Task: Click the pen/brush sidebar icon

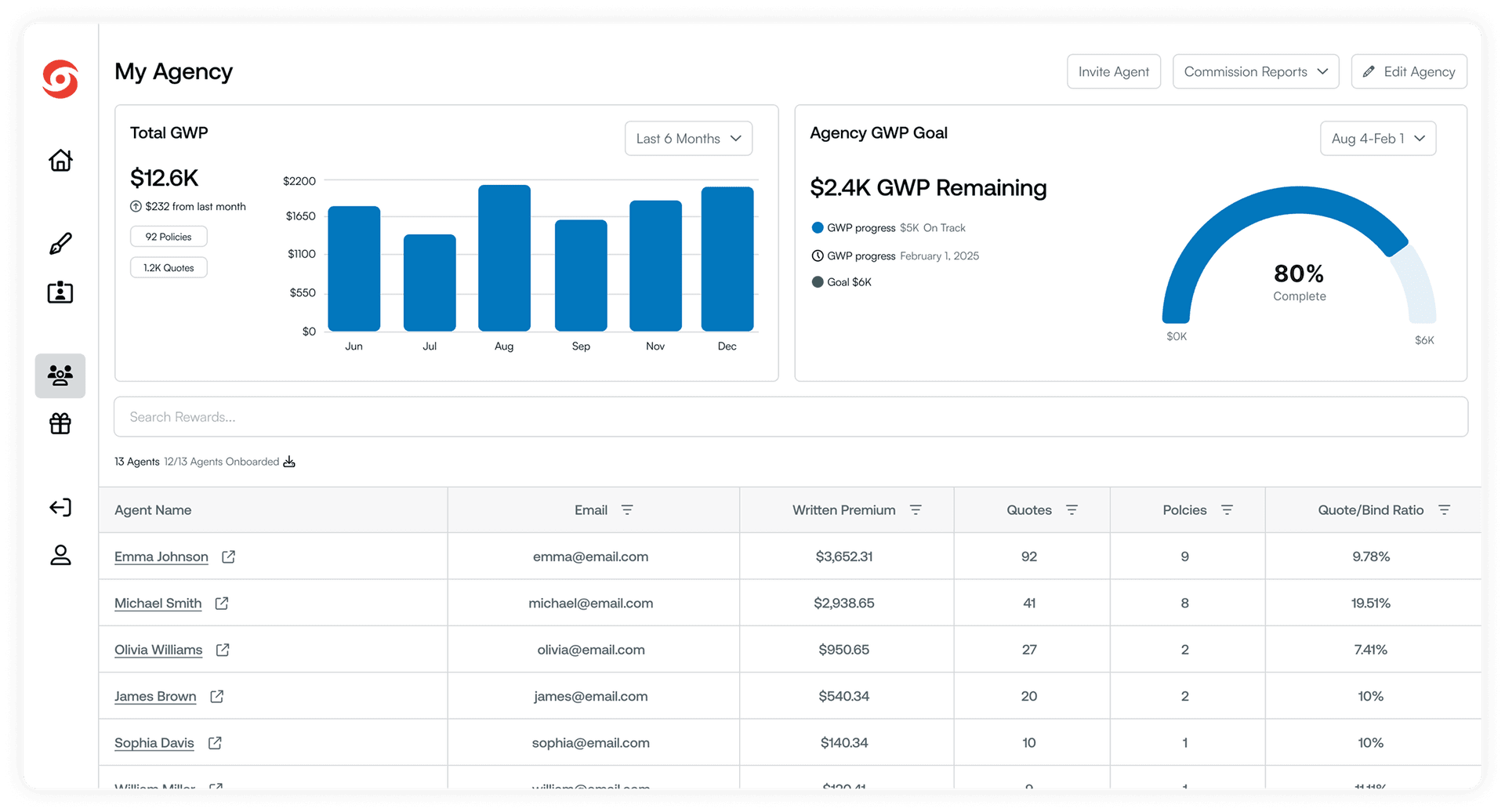Action: pyautogui.click(x=60, y=244)
